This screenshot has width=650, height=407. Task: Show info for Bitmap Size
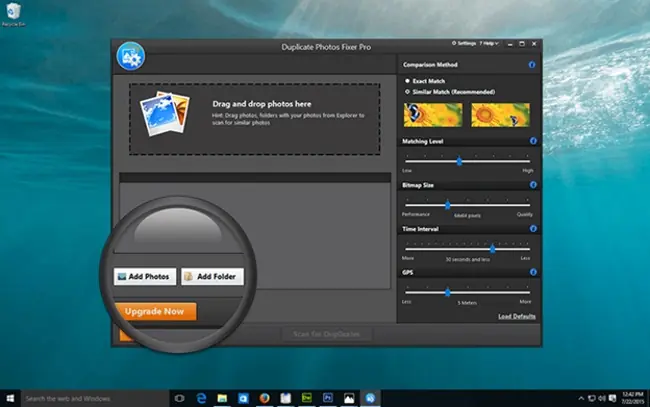[533, 185]
